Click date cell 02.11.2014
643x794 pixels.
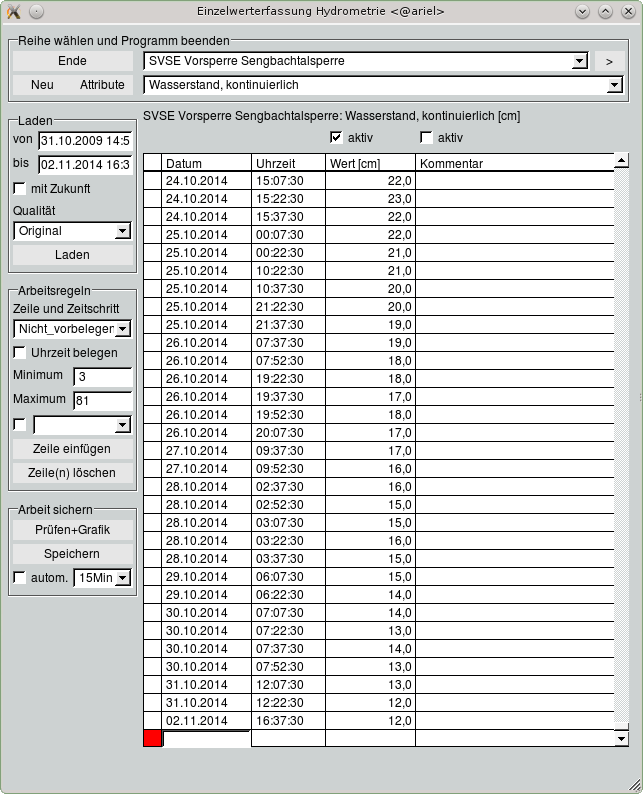(207, 721)
